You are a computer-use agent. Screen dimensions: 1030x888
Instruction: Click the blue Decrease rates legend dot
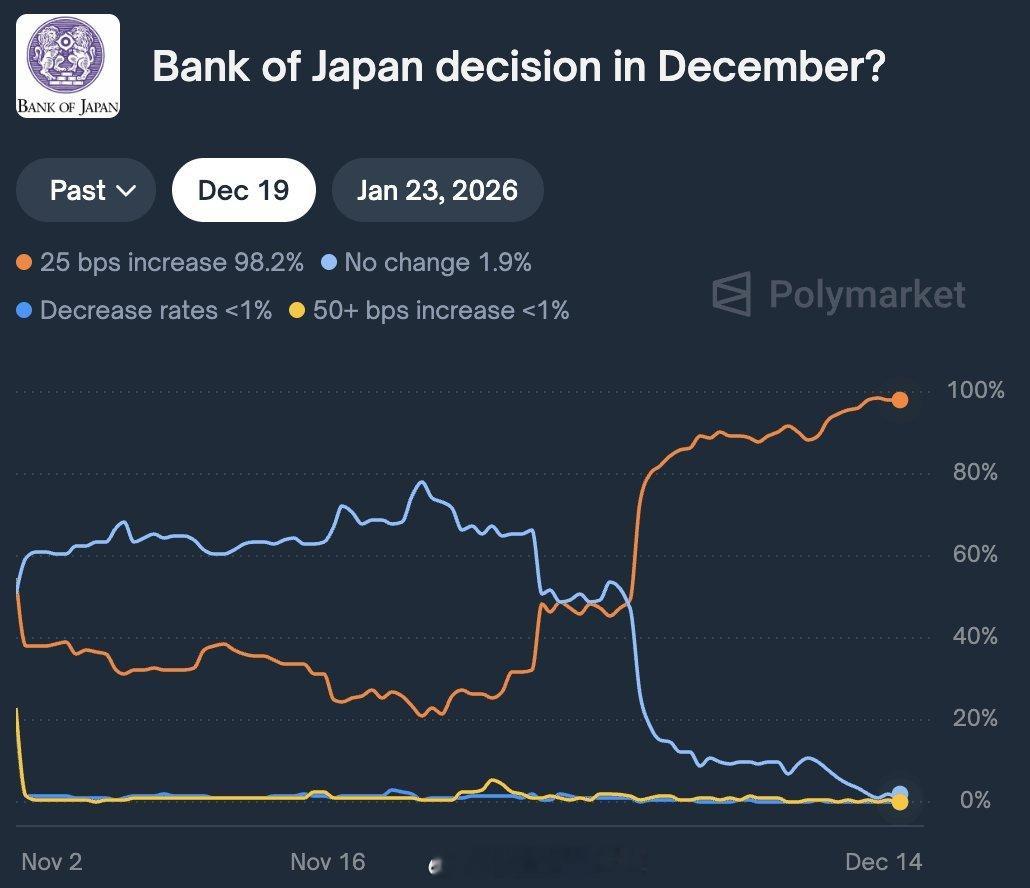coord(27,310)
